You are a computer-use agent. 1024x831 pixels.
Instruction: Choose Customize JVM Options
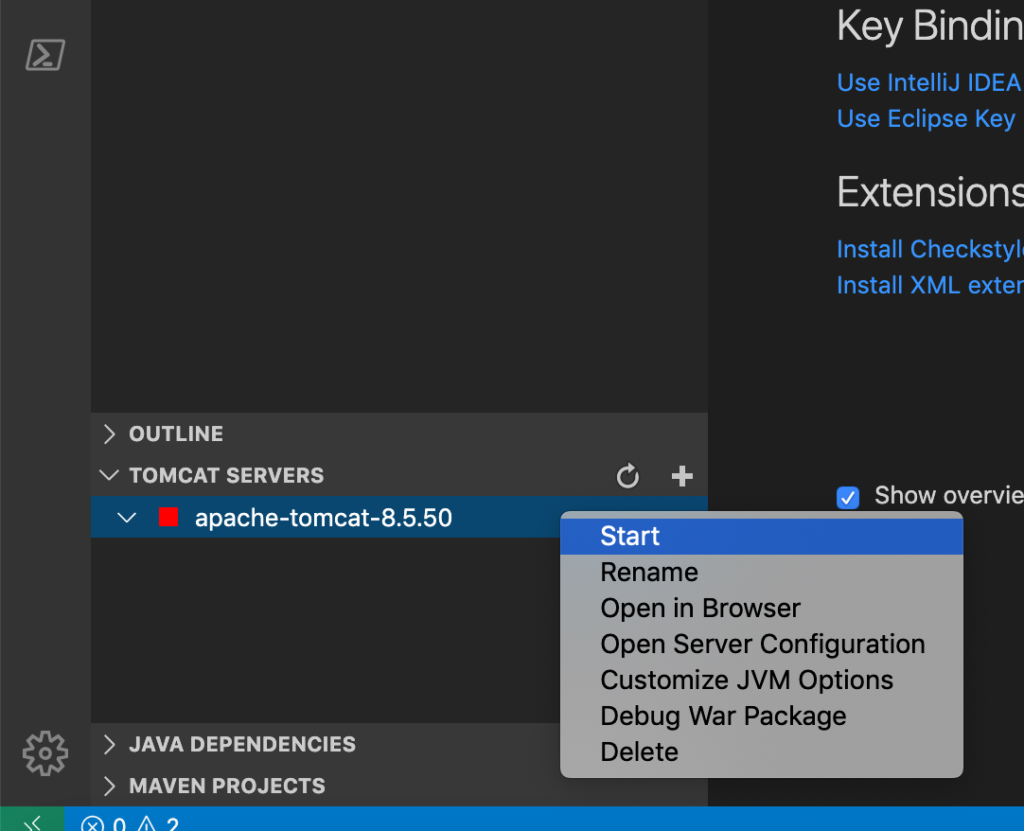[746, 679]
